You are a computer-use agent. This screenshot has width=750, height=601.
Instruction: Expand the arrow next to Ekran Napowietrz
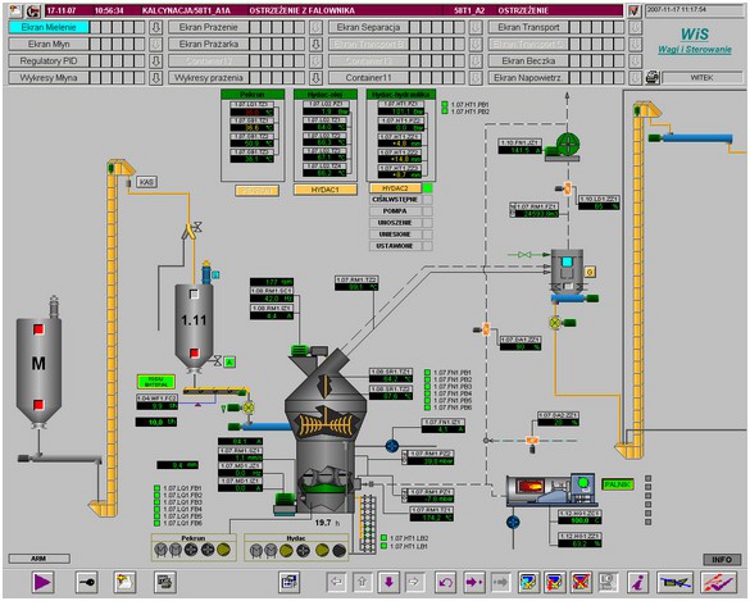[x=633, y=77]
